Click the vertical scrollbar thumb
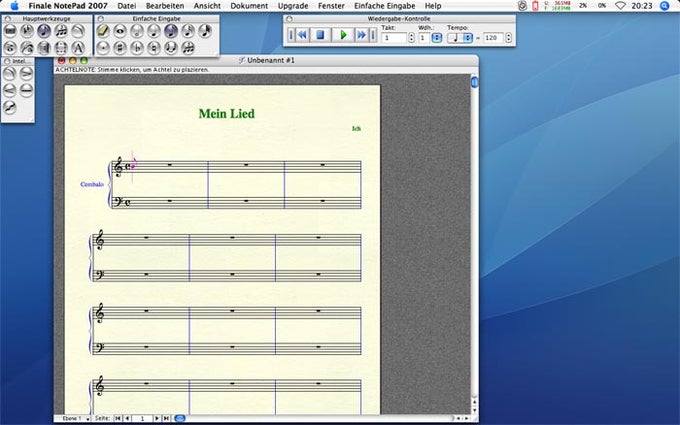 pos(474,82)
